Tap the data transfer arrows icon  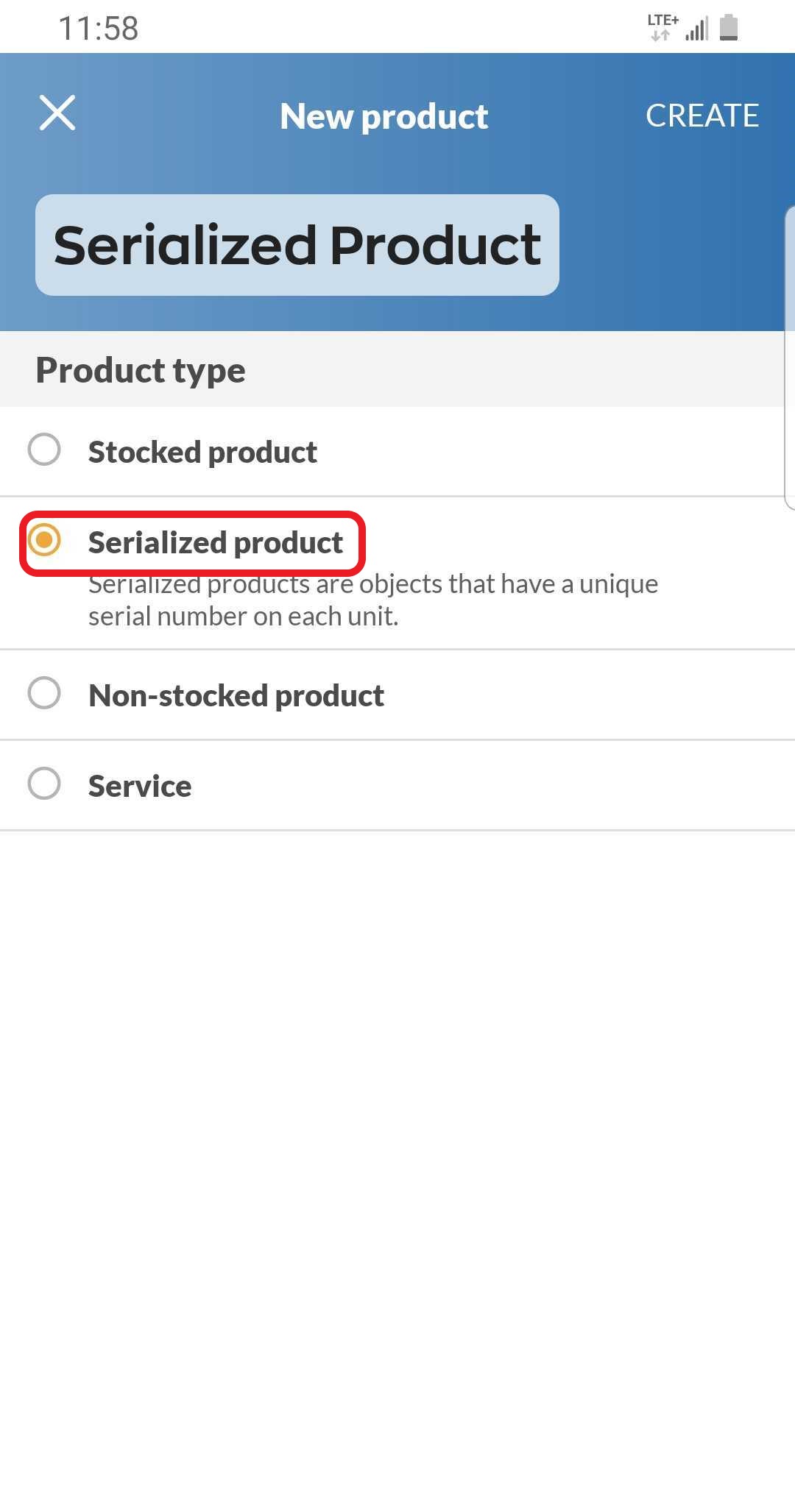(660, 35)
